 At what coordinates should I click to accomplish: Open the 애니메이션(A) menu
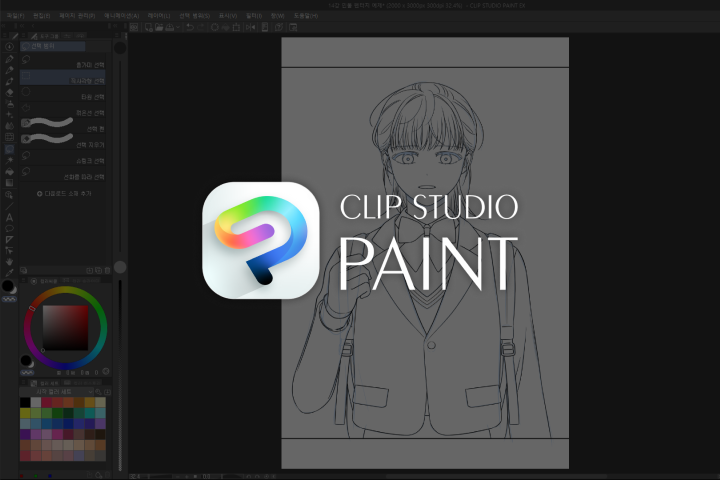tap(122, 16)
